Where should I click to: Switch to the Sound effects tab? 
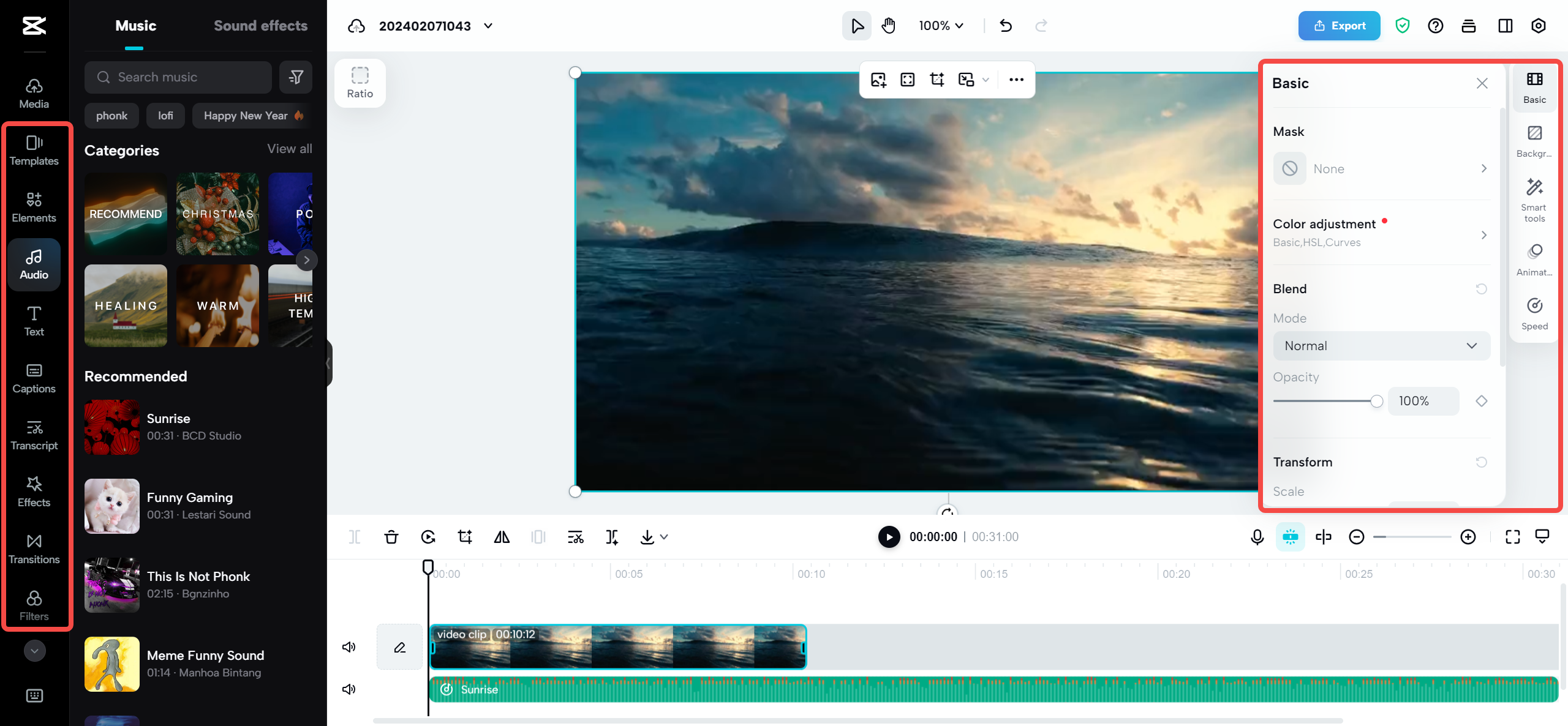[x=260, y=26]
